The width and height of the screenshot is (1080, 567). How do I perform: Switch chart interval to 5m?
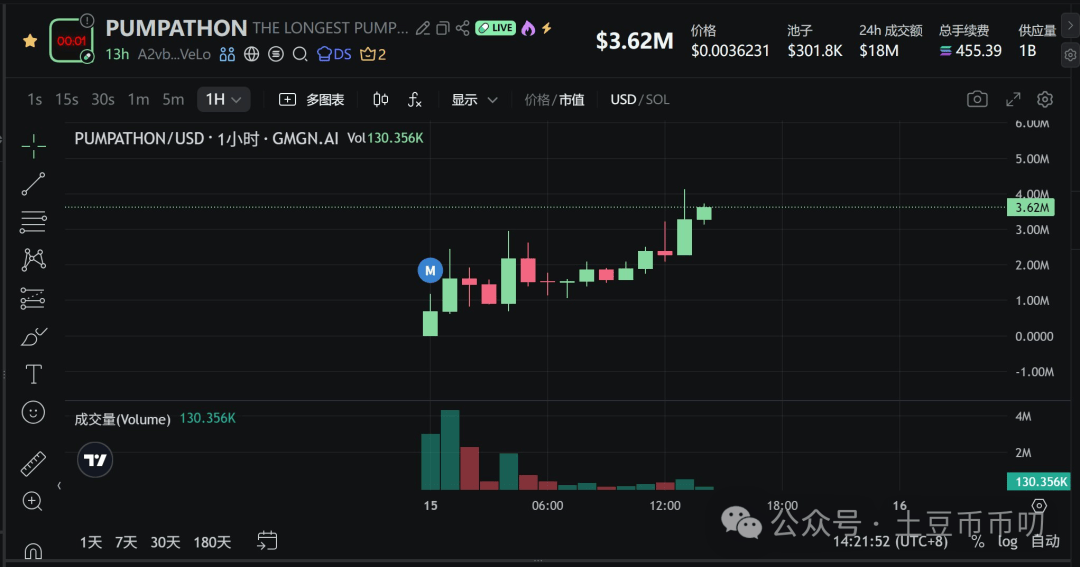point(173,100)
